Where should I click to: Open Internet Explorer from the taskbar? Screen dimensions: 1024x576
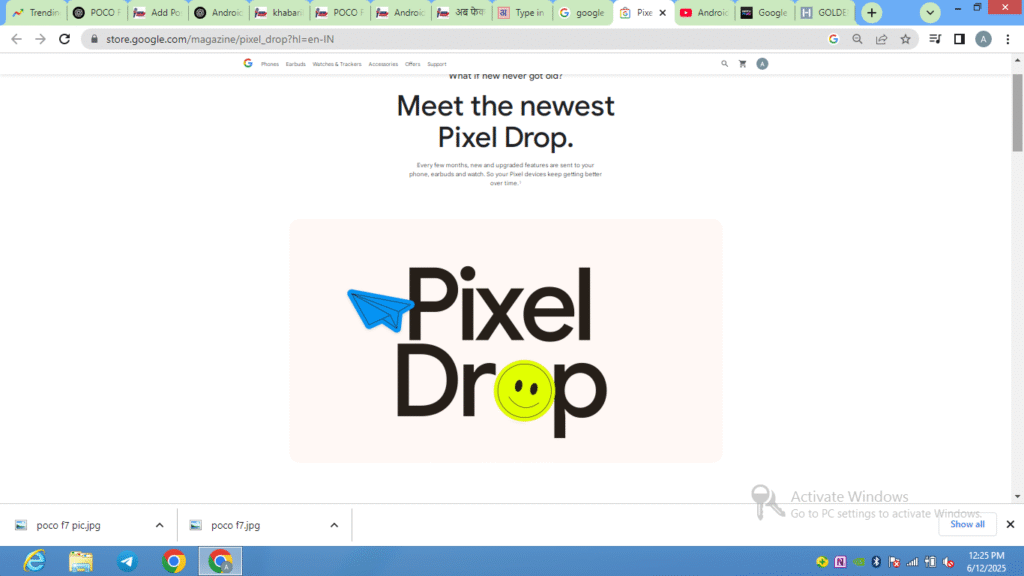(x=34, y=561)
